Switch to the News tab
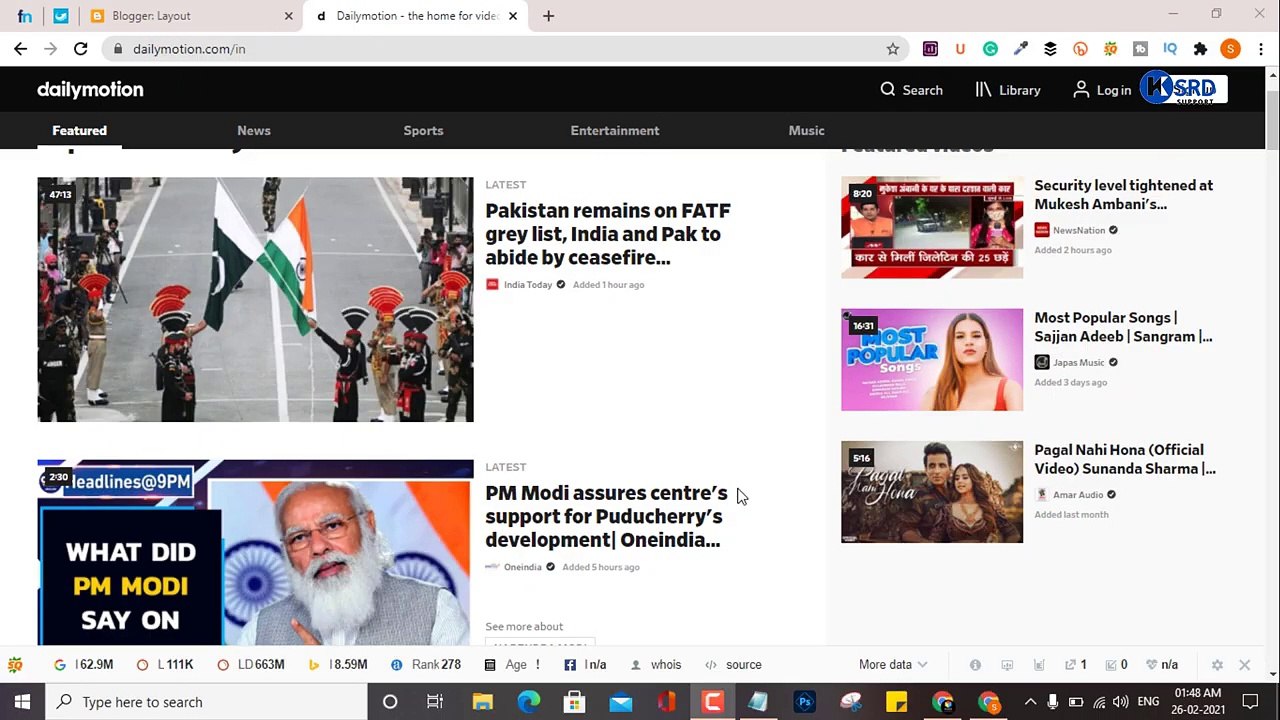Image resolution: width=1280 pixels, height=720 pixels. tap(254, 131)
